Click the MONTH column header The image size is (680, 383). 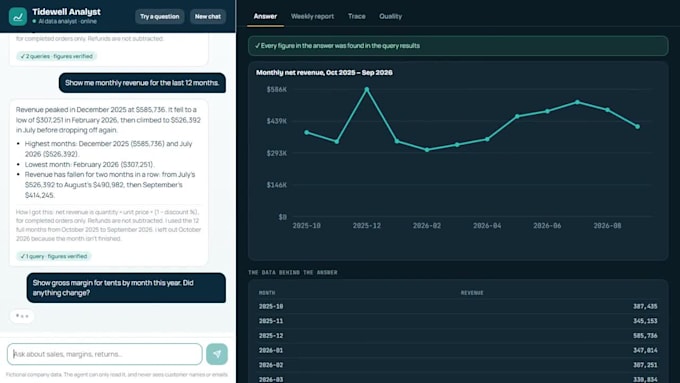[x=267, y=293]
